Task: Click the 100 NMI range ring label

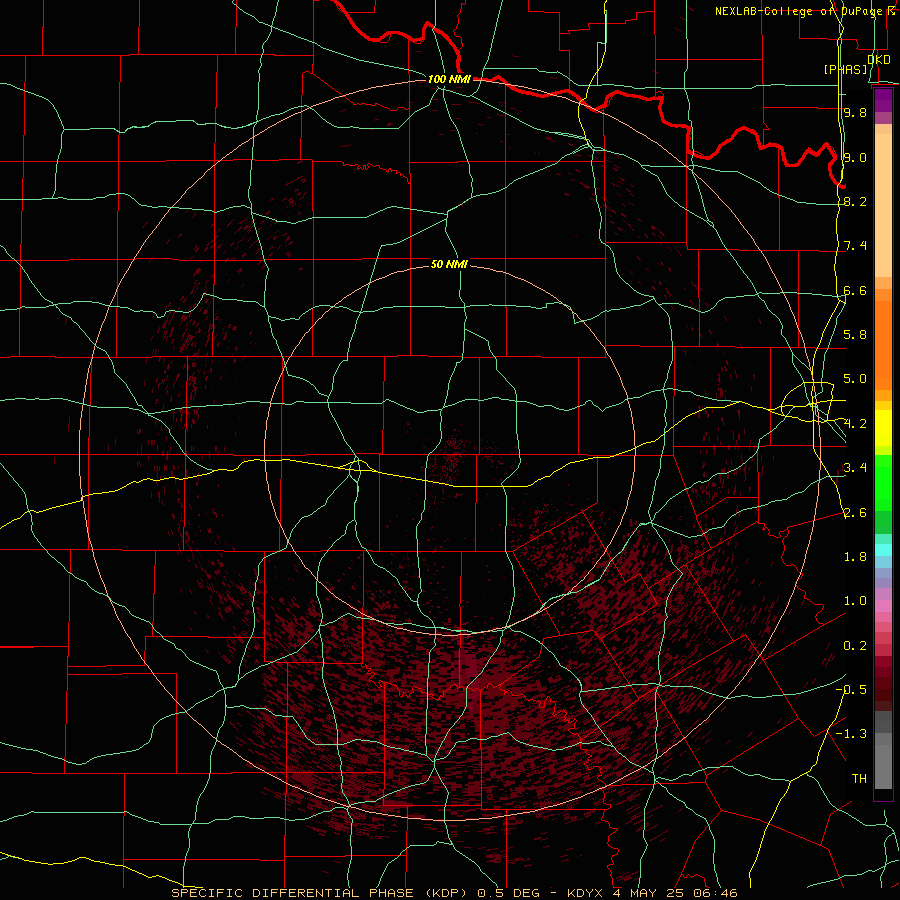Action: click(449, 79)
